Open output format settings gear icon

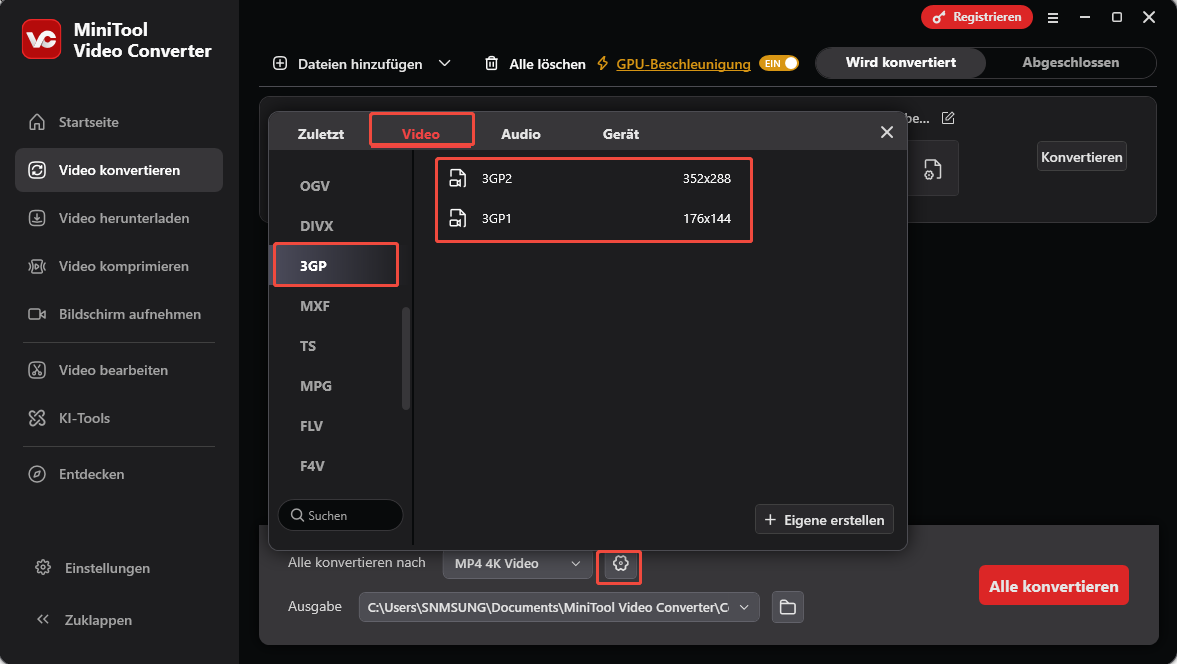click(x=620, y=563)
